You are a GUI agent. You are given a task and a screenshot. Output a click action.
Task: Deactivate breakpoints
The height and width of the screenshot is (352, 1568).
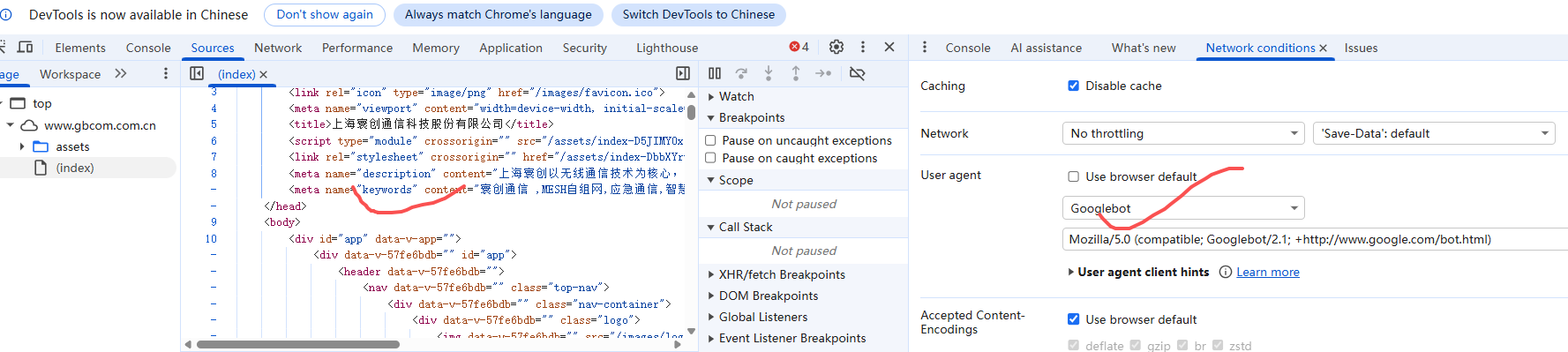[x=857, y=73]
